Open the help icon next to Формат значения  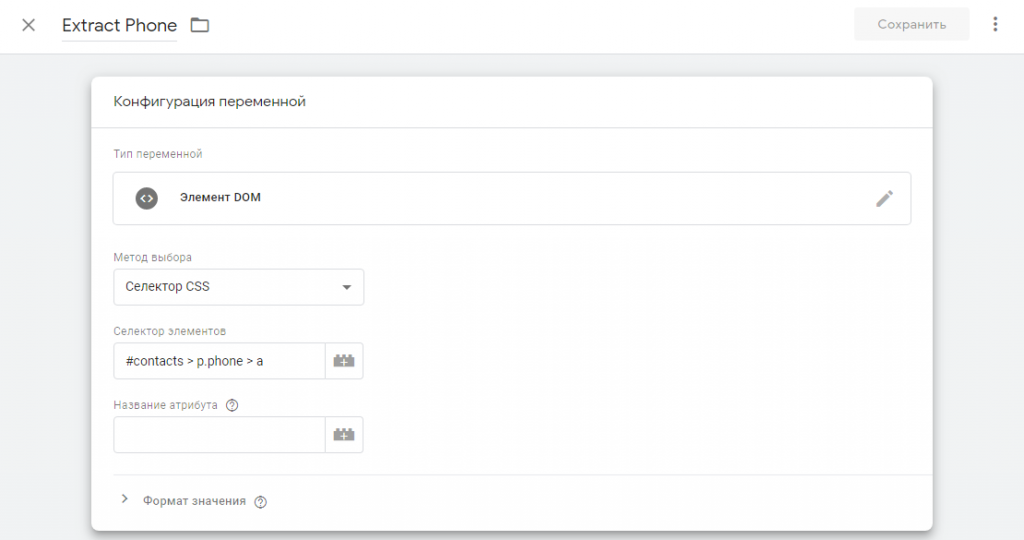[x=261, y=502]
